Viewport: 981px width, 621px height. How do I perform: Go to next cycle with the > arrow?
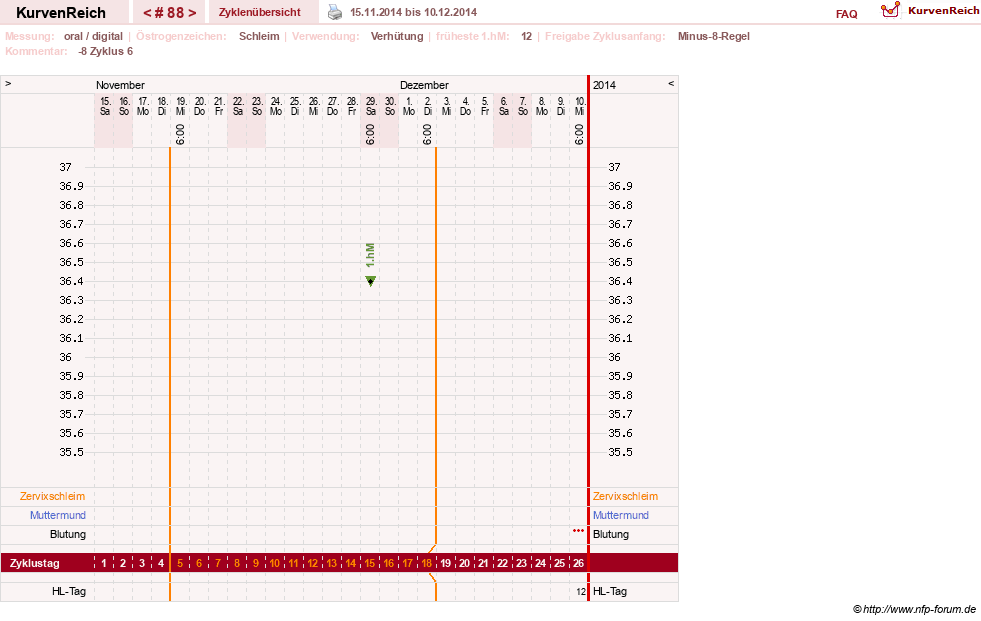(192, 13)
